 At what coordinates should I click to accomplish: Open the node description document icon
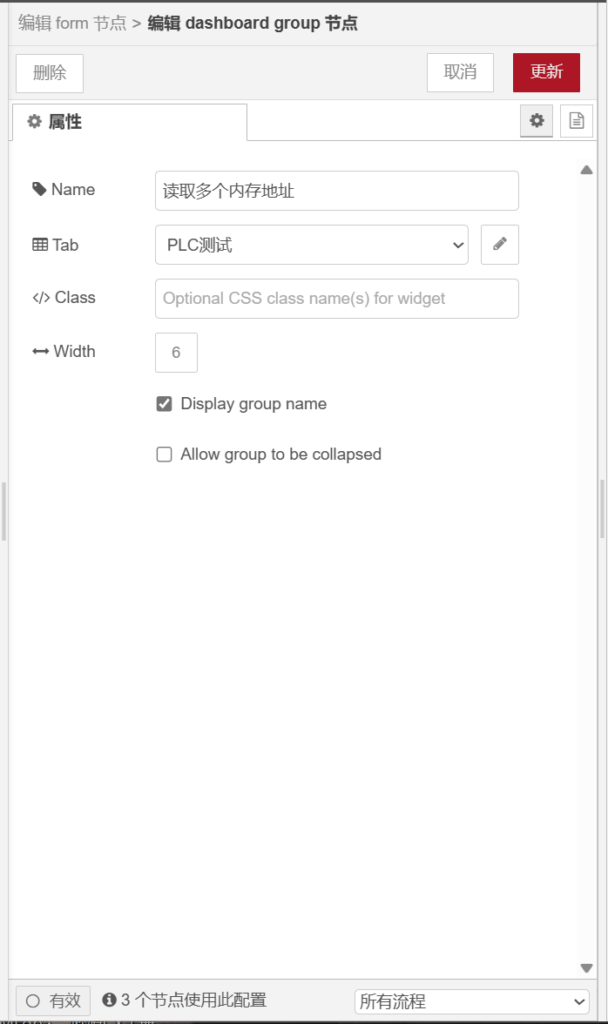point(576,121)
